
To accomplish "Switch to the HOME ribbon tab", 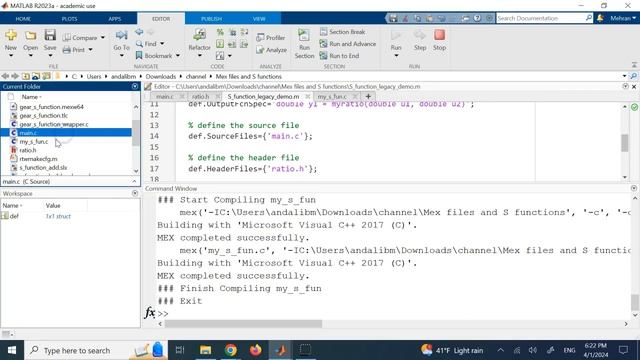I will tap(23, 19).
